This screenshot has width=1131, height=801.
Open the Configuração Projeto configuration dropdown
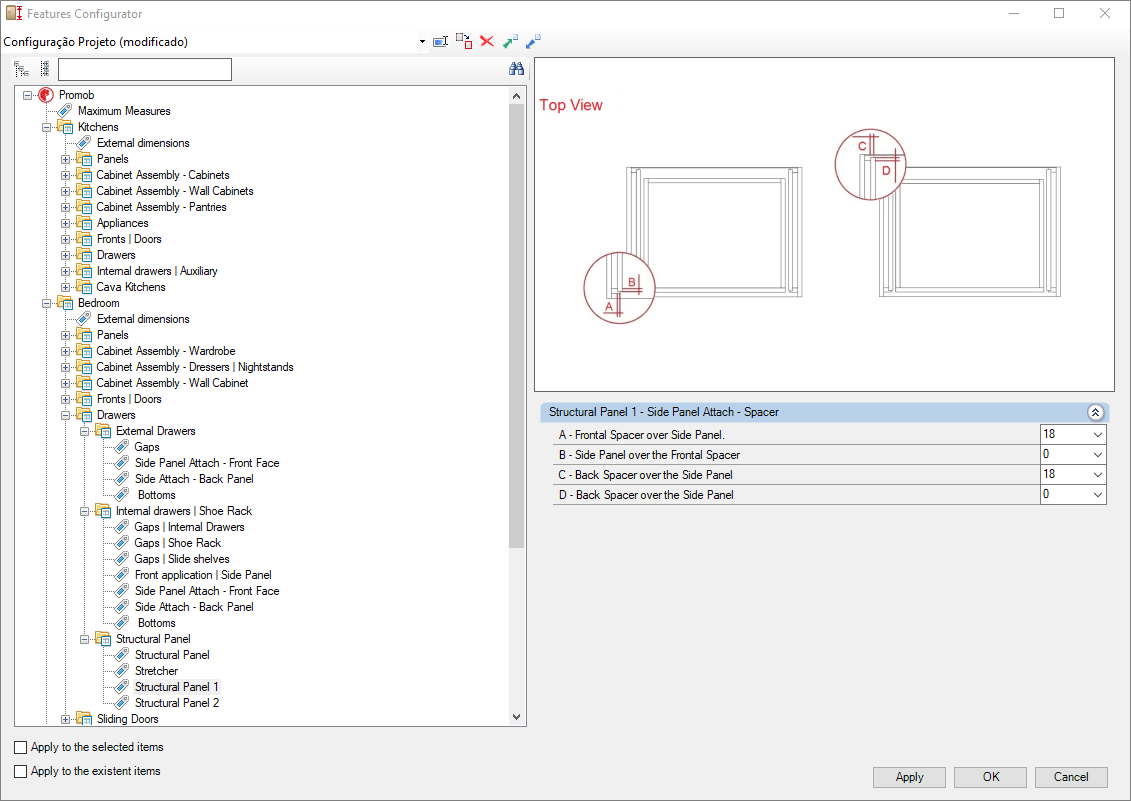coord(422,42)
